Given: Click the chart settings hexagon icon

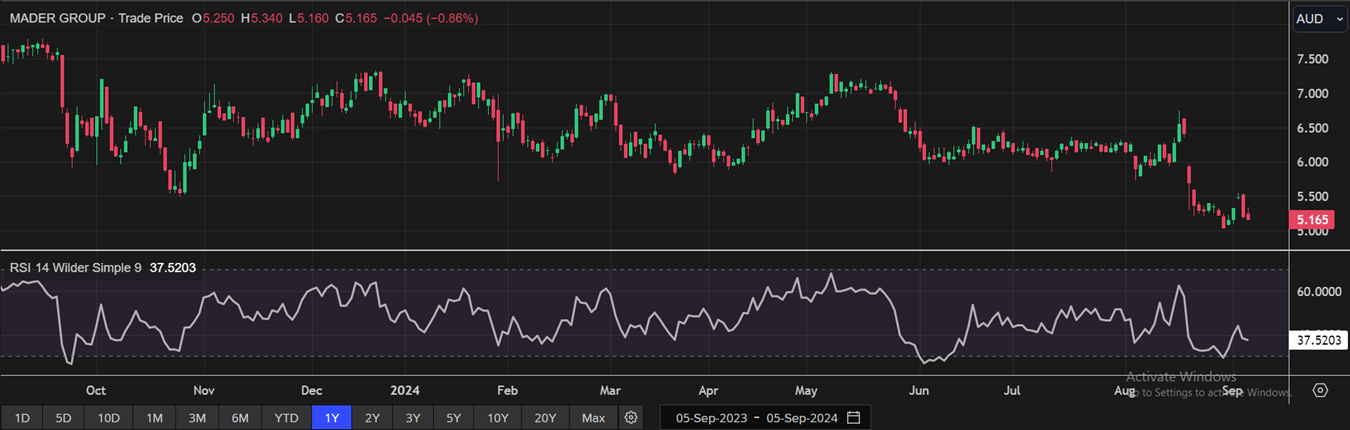Looking at the screenshot, I should (x=1320, y=390).
